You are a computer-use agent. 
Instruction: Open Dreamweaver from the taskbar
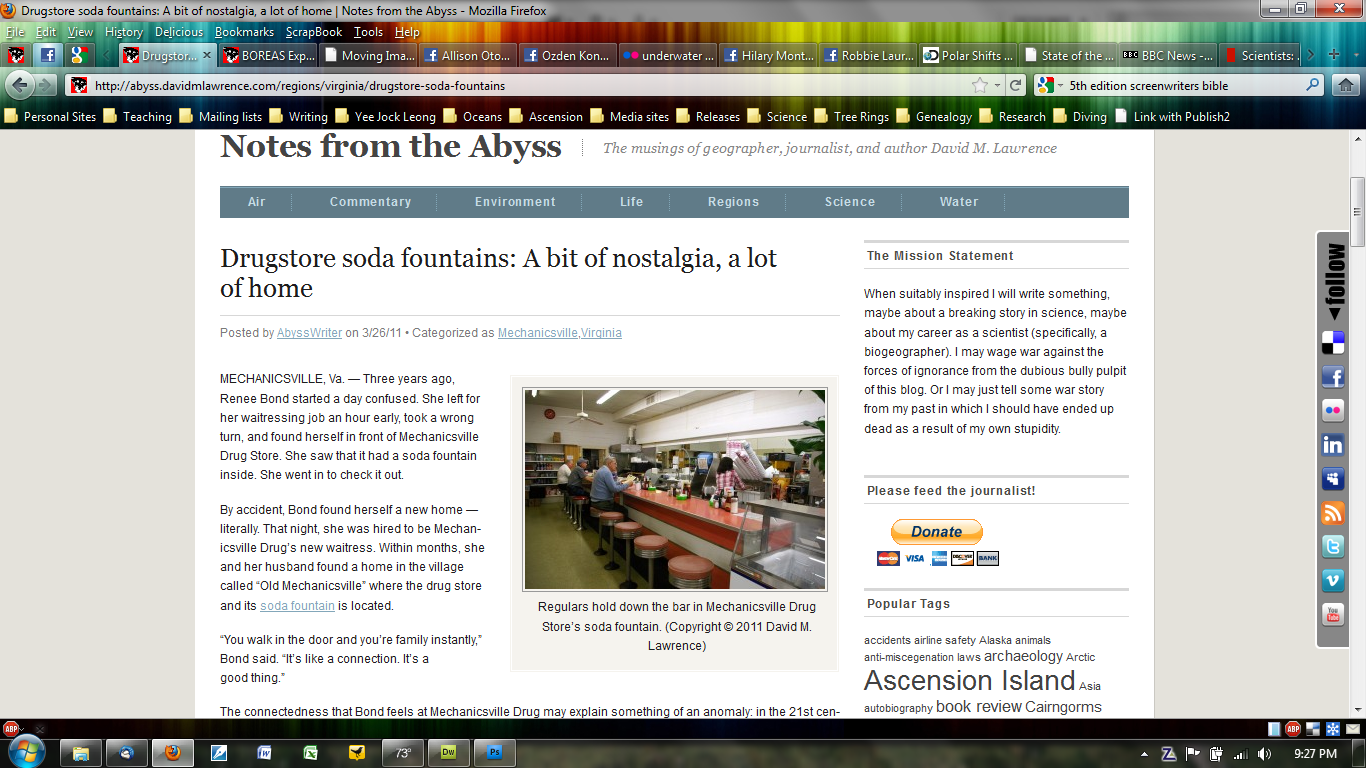448,753
